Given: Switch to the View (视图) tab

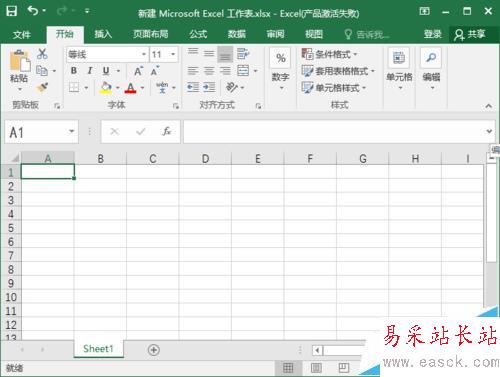Looking at the screenshot, I should pos(314,34).
